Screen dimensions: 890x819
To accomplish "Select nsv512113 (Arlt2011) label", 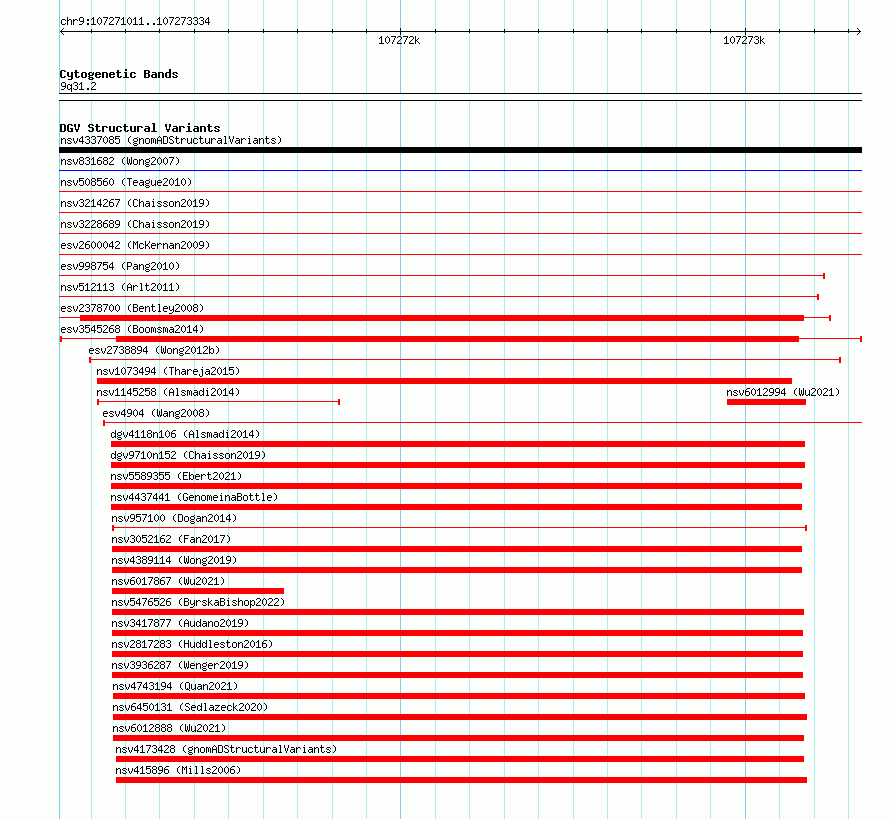I will coord(120,287).
